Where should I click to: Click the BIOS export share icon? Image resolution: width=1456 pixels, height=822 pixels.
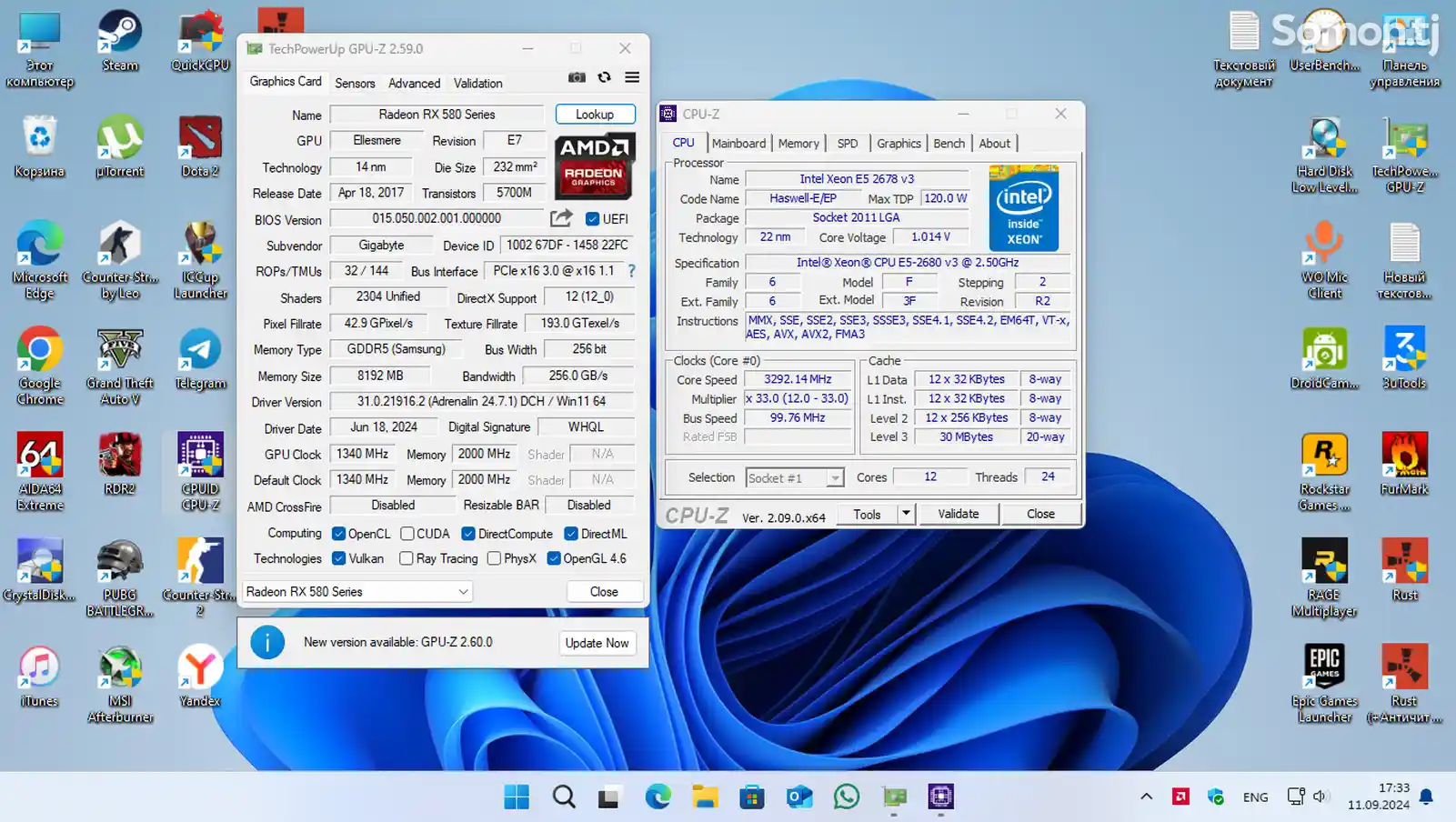coord(561,218)
